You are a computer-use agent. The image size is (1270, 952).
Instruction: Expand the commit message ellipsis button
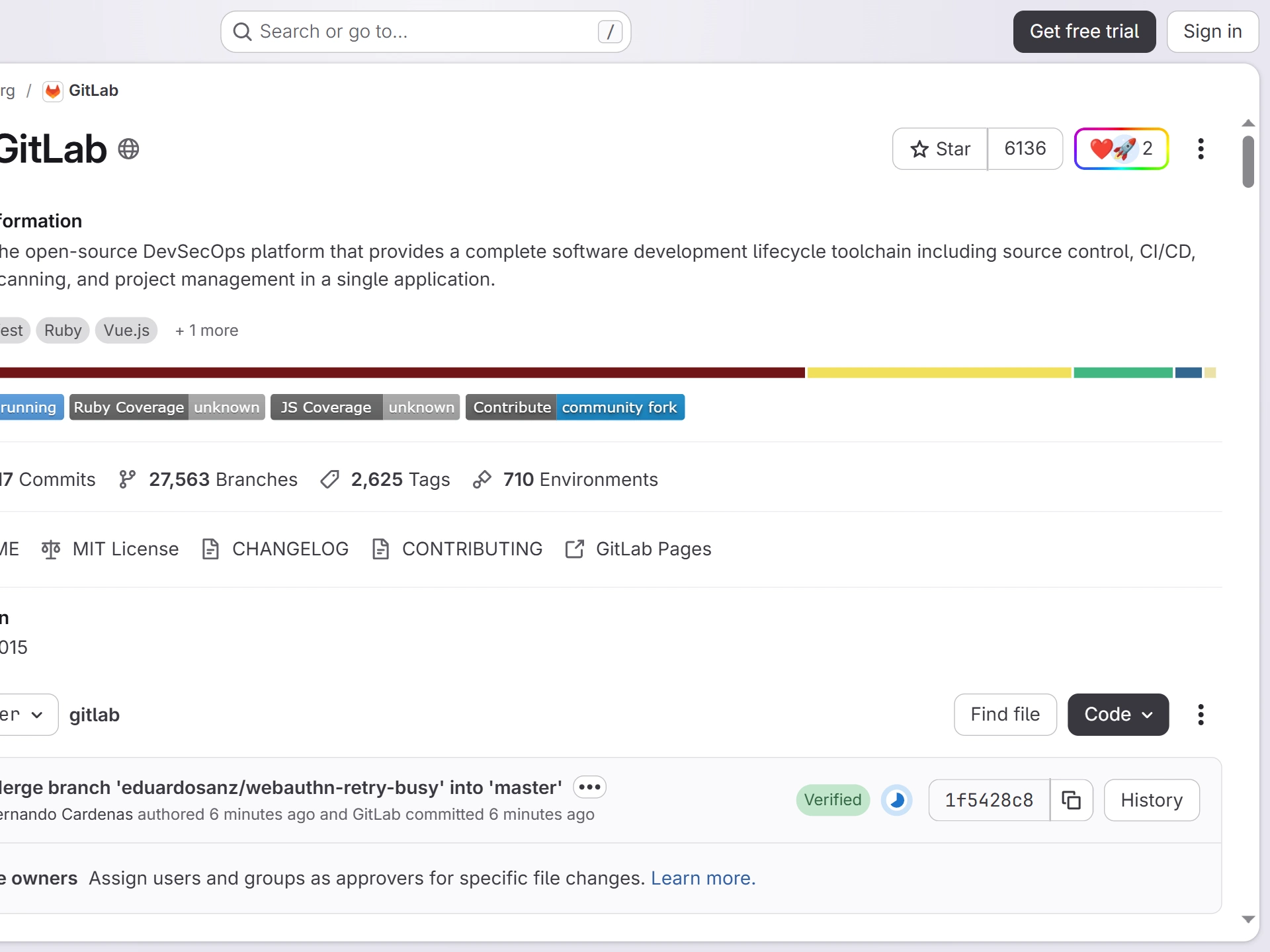tap(589, 787)
